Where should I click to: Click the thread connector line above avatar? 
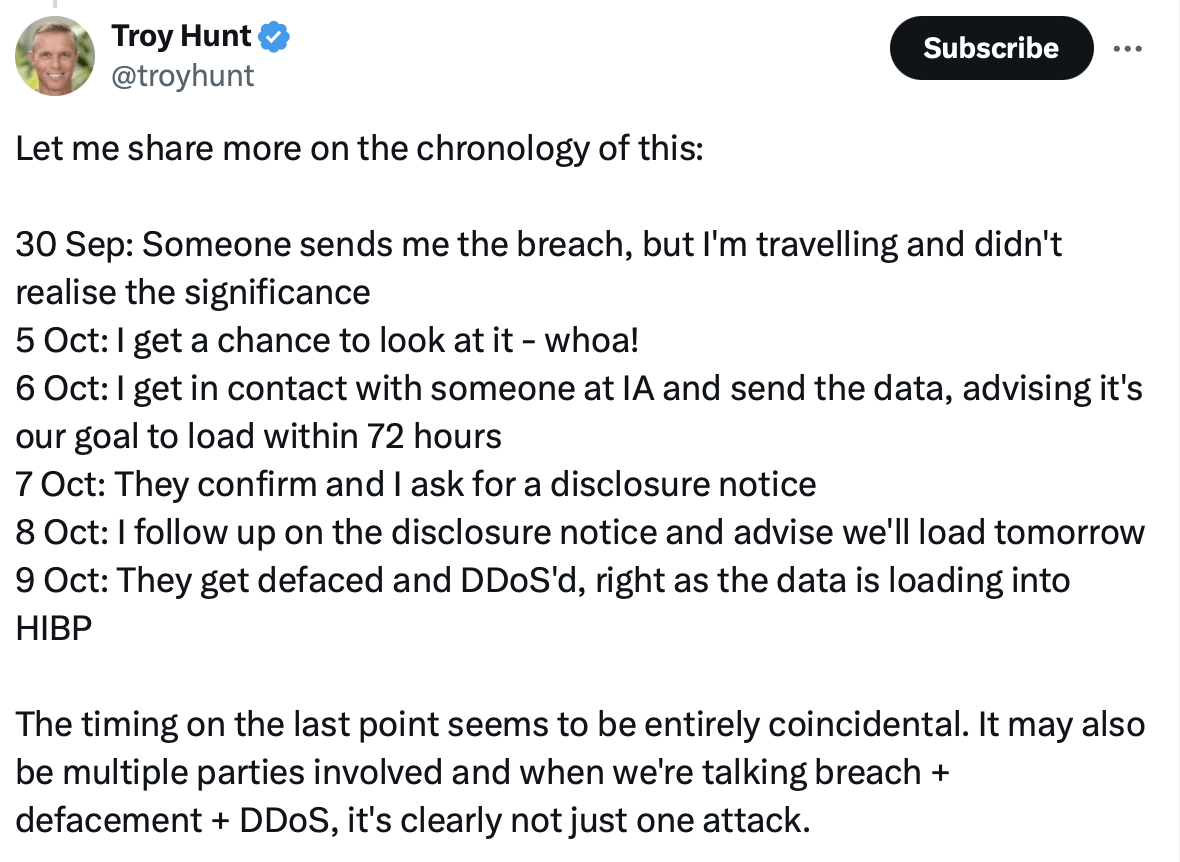55,4
